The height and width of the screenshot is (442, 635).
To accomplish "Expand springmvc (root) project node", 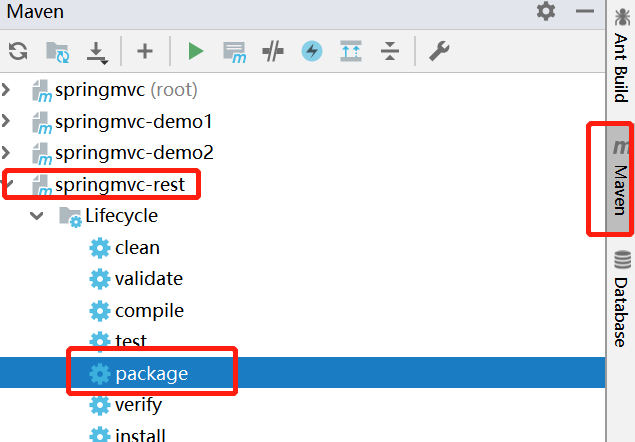I will tap(6, 90).
